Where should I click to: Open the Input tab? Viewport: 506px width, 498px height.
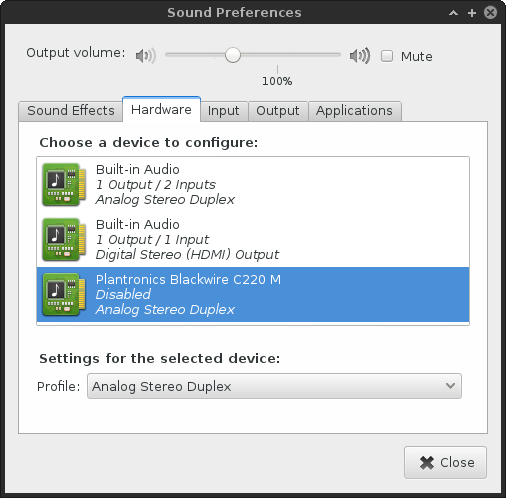224,111
